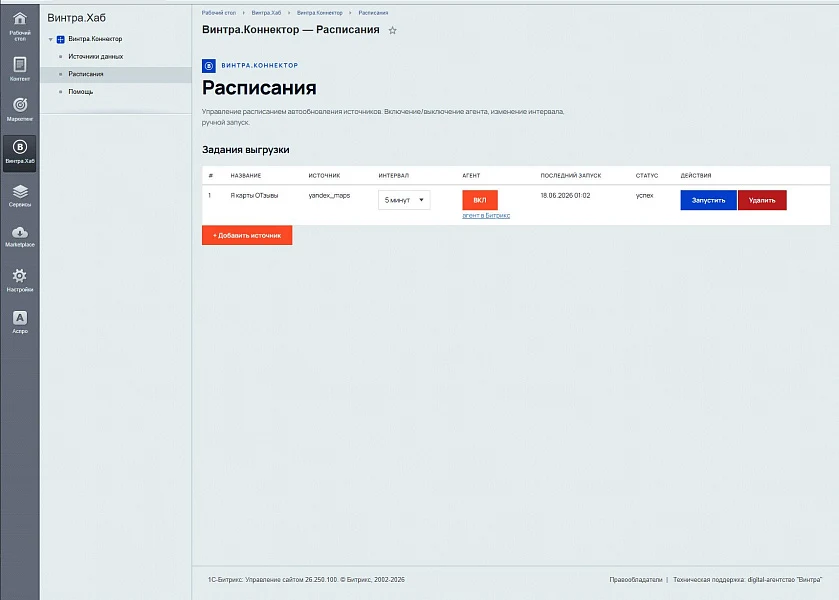839x600 pixels.
Task: Click the Добавить источник button
Action: click(247, 235)
